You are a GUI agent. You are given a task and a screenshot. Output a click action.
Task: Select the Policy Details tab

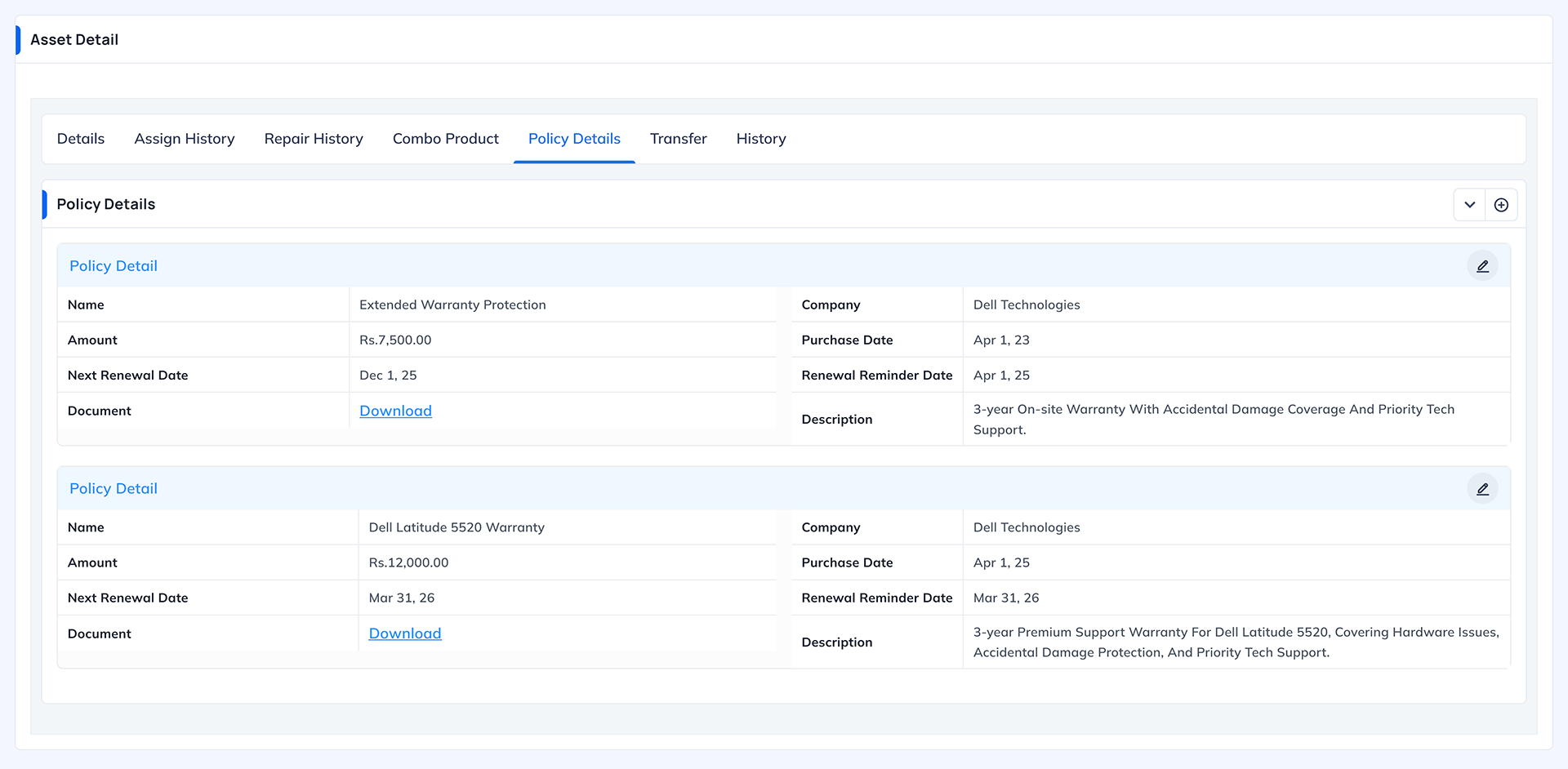tap(574, 139)
